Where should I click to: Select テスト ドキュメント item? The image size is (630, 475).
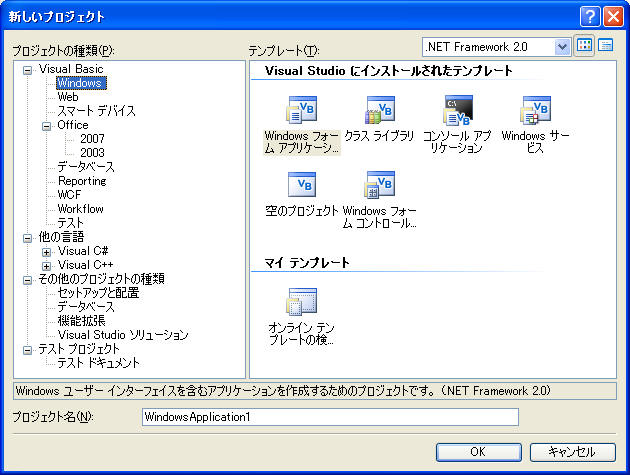[x=98, y=363]
